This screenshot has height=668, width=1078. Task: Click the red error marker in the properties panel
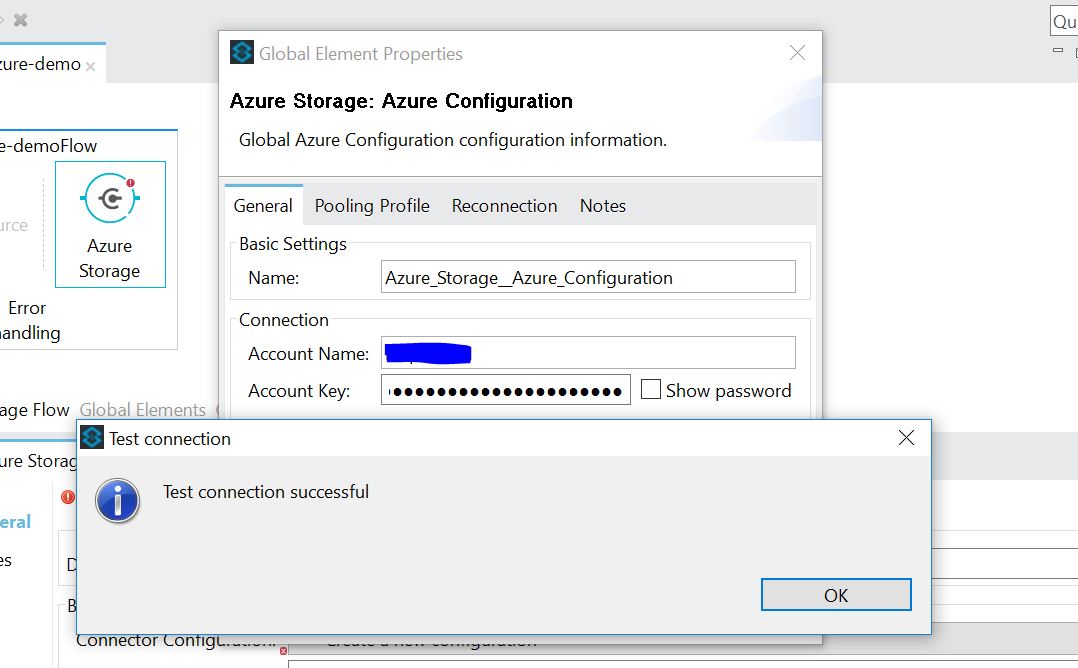pyautogui.click(x=67, y=497)
